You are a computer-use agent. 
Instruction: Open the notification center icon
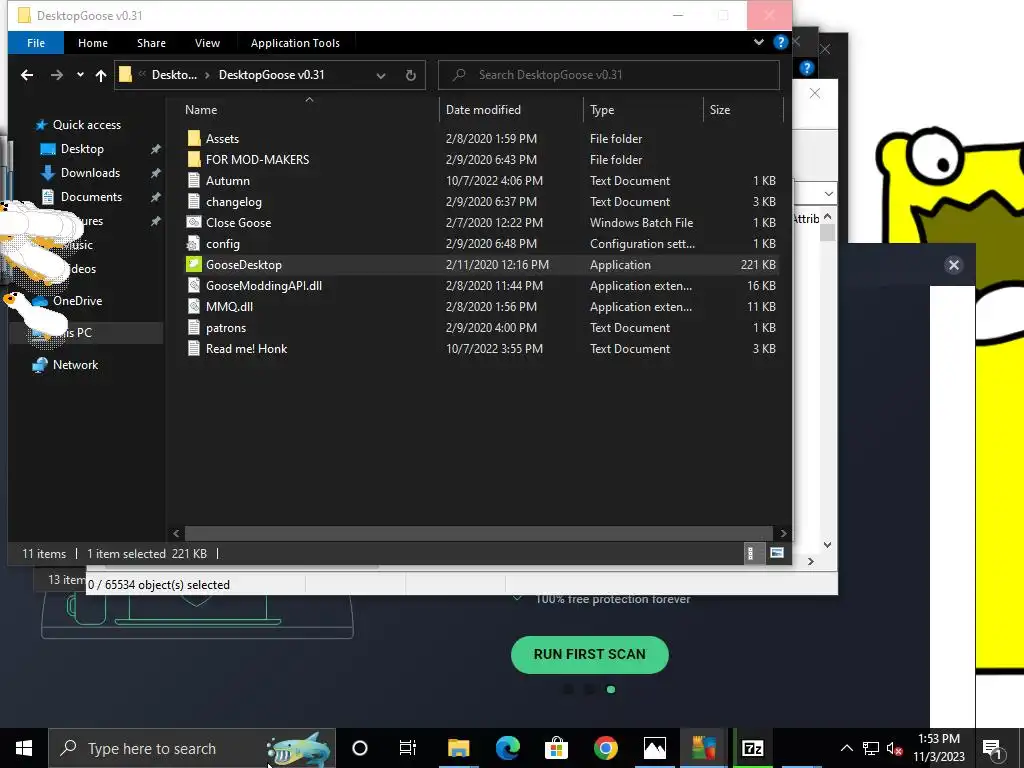point(992,748)
